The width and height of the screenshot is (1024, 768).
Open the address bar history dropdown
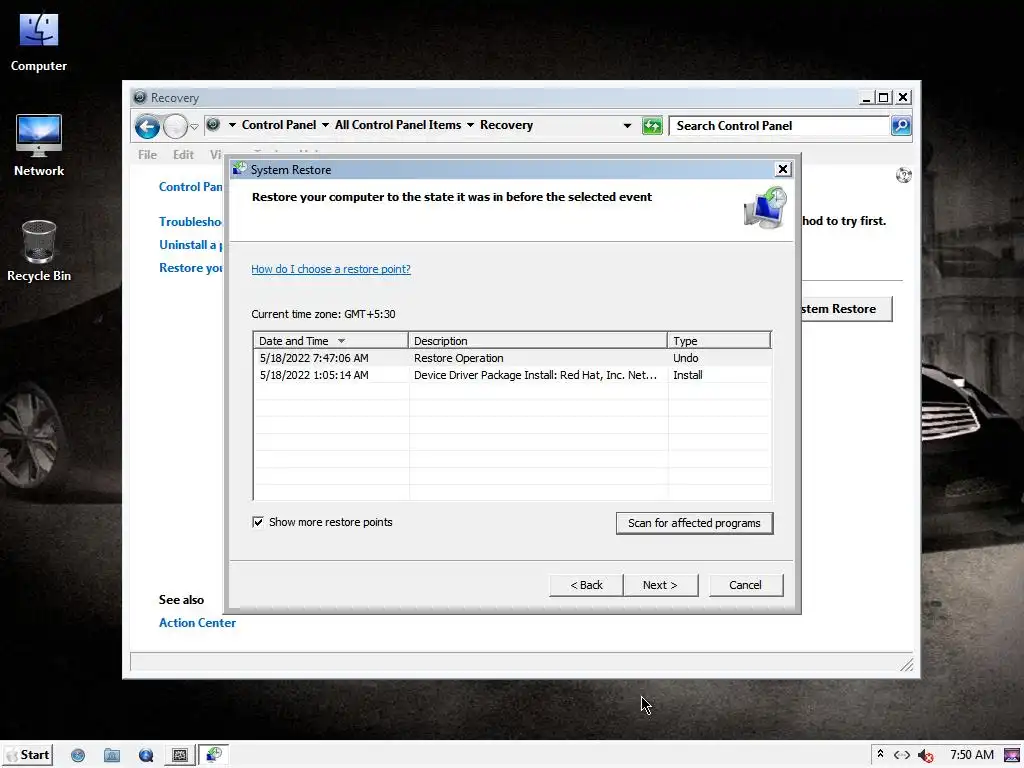pyautogui.click(x=627, y=125)
